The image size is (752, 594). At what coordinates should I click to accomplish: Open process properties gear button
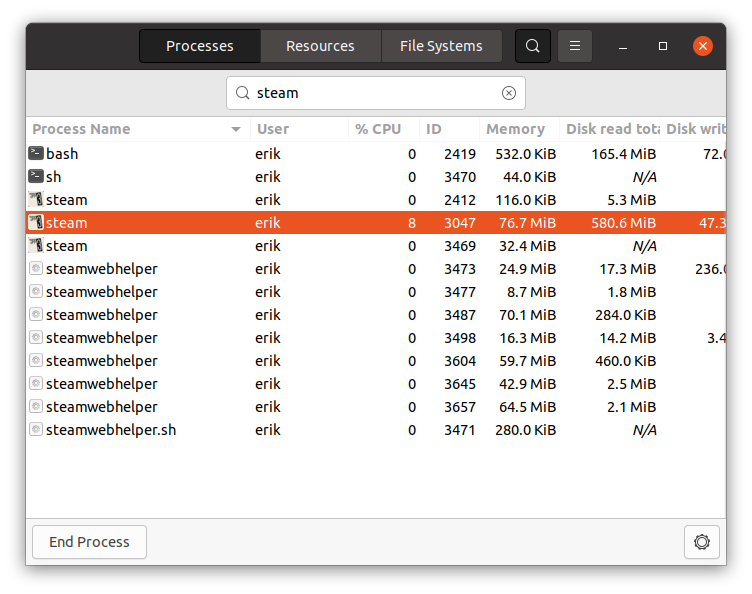tap(702, 542)
